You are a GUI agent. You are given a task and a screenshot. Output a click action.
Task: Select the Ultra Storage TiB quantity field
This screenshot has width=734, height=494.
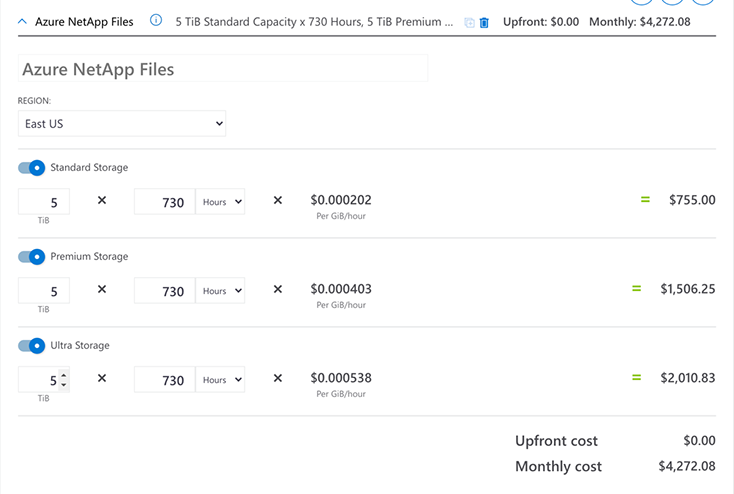pyautogui.click(x=44, y=380)
